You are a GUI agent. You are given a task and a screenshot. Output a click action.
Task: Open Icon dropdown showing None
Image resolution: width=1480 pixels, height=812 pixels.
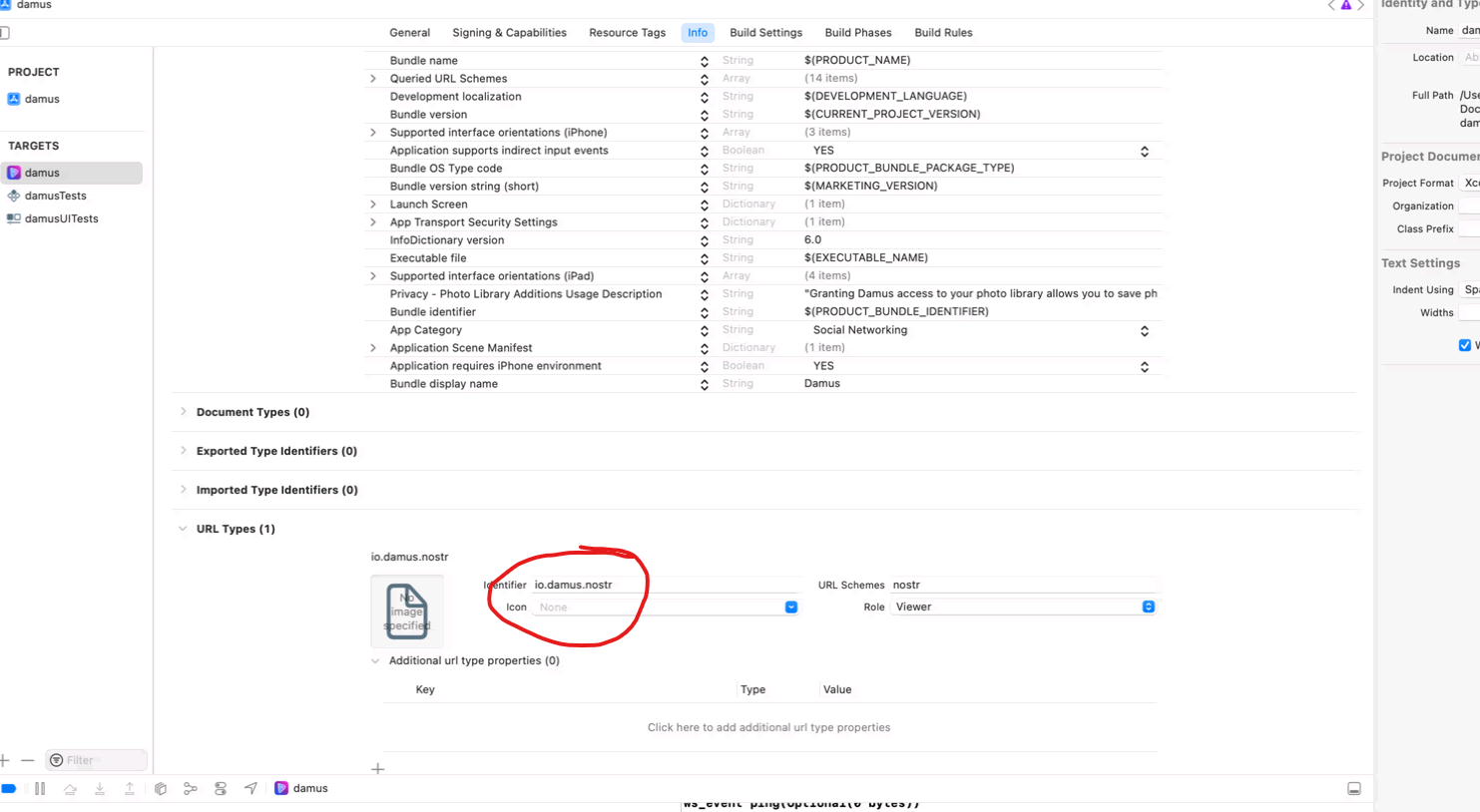666,607
